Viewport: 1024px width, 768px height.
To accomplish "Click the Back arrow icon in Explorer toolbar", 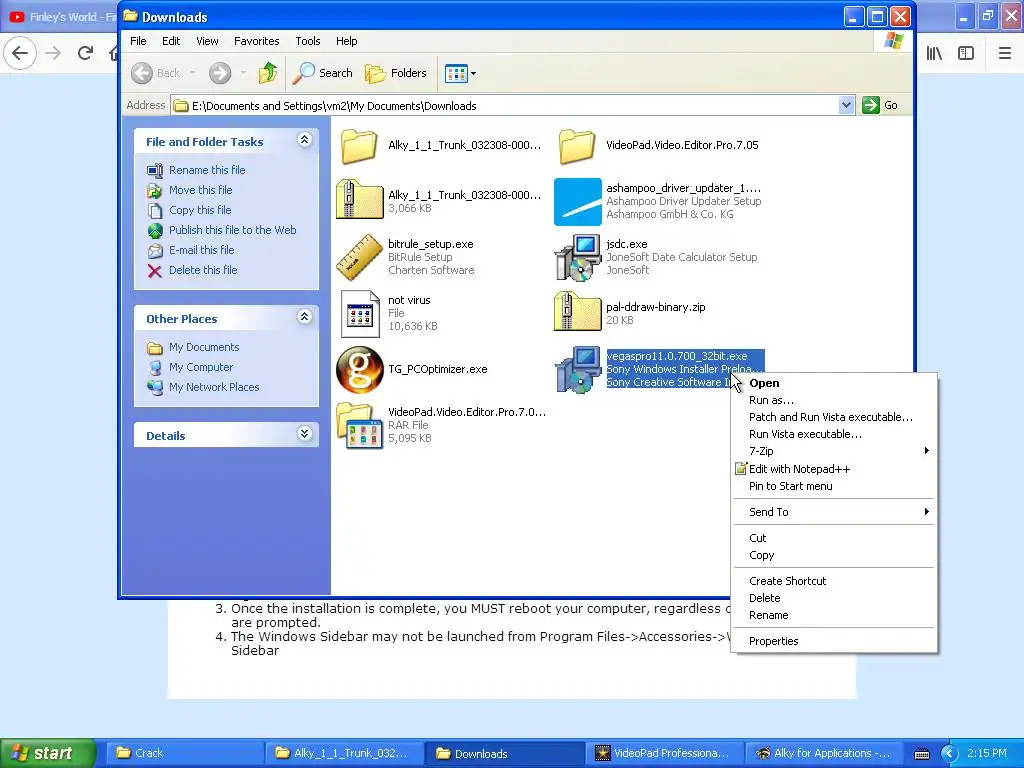I will tap(142, 73).
